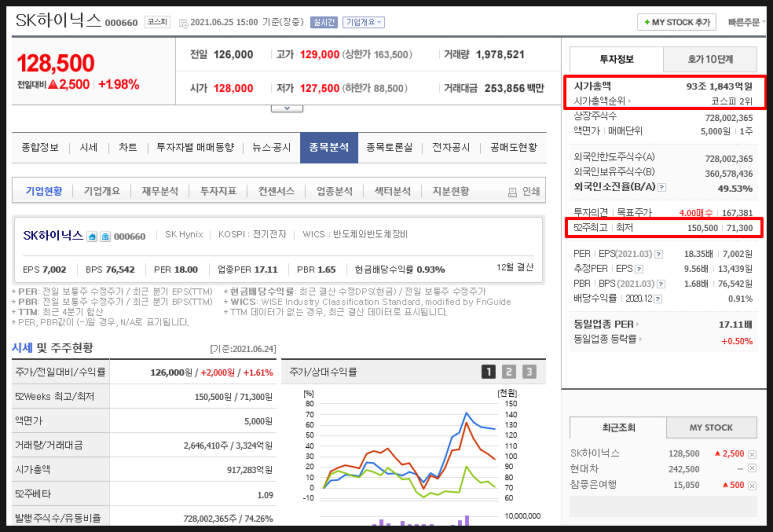Click the help icon beside 추정PER EPS
The width and height of the screenshot is (773, 532).
(x=639, y=269)
